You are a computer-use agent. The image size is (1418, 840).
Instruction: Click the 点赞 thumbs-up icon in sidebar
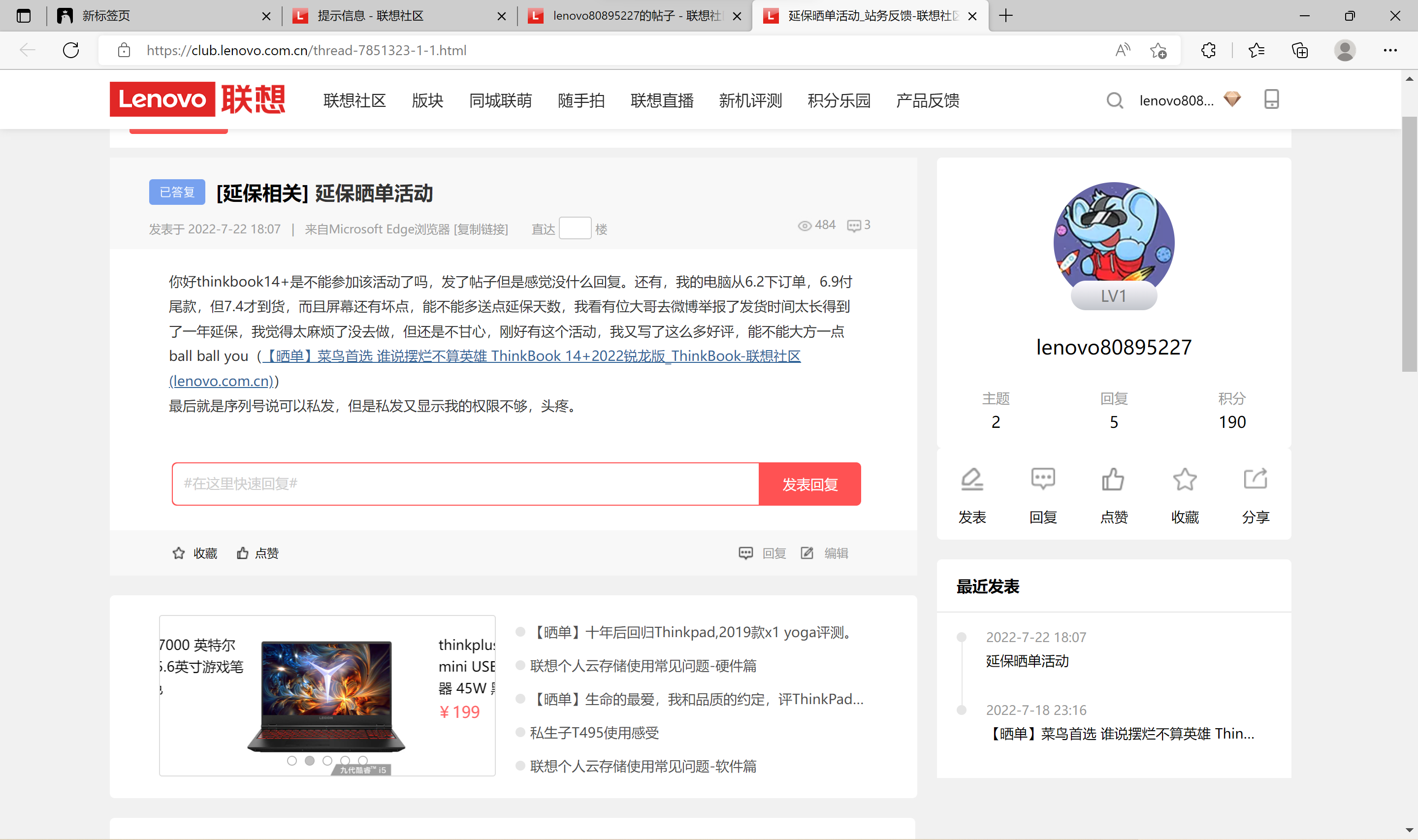(1113, 480)
